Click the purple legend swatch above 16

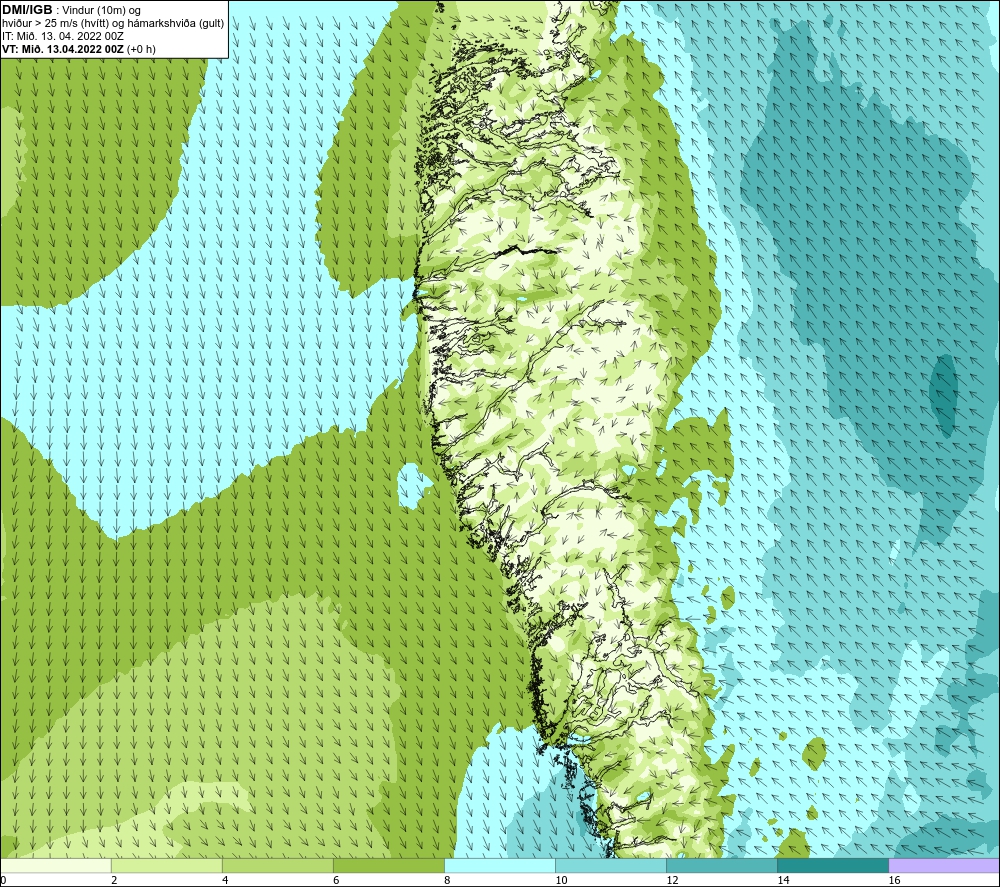(944, 866)
